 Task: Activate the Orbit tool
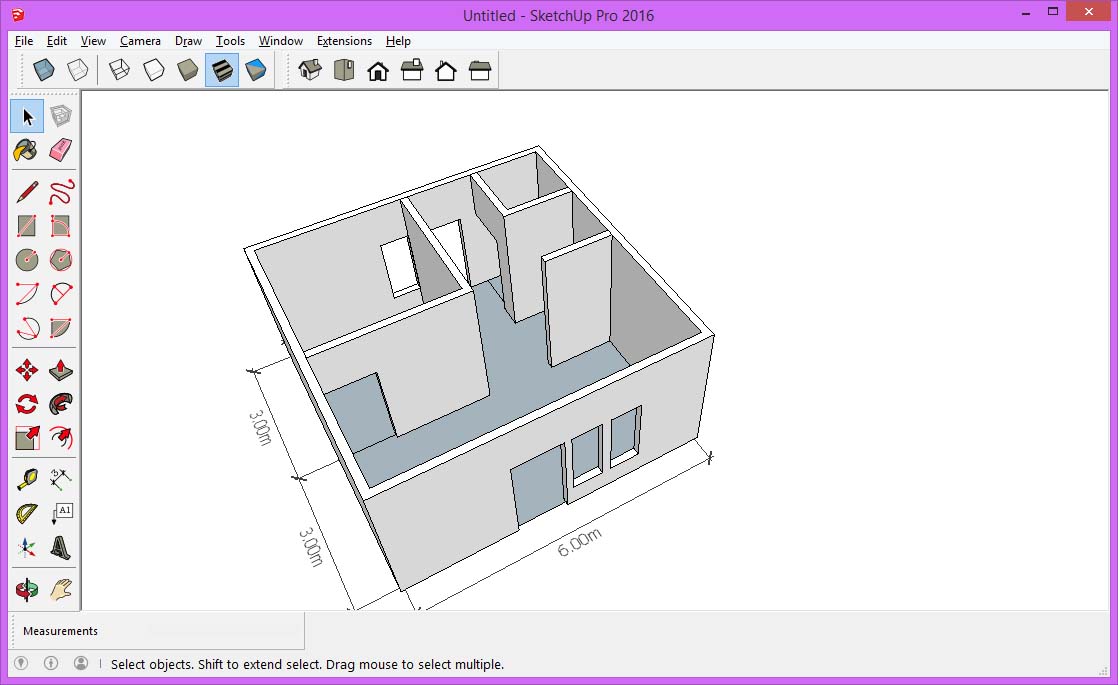tap(26, 589)
